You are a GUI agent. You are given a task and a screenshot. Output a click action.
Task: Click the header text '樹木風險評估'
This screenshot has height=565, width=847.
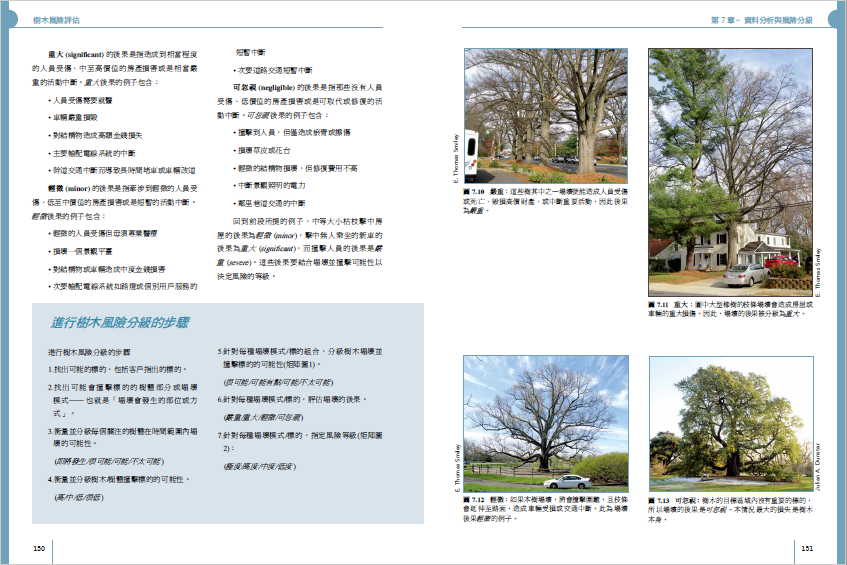(56, 21)
